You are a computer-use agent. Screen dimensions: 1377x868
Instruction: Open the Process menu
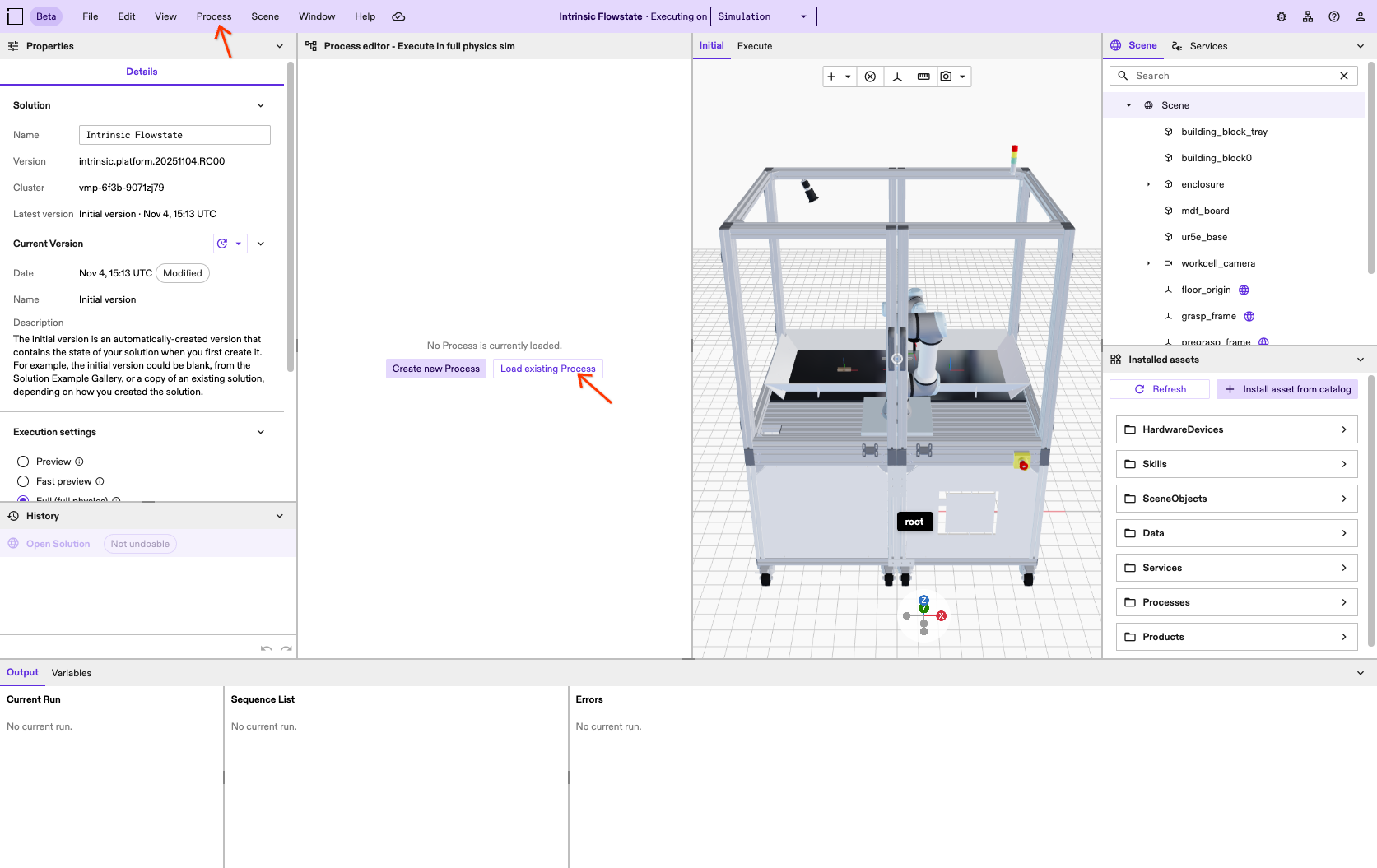pyautogui.click(x=213, y=16)
